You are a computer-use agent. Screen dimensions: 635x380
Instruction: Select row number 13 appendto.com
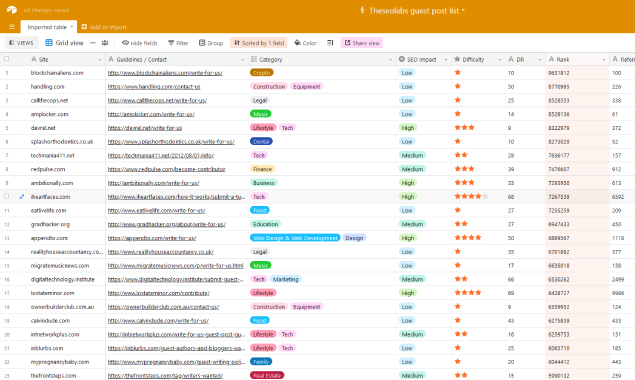pos(7,238)
